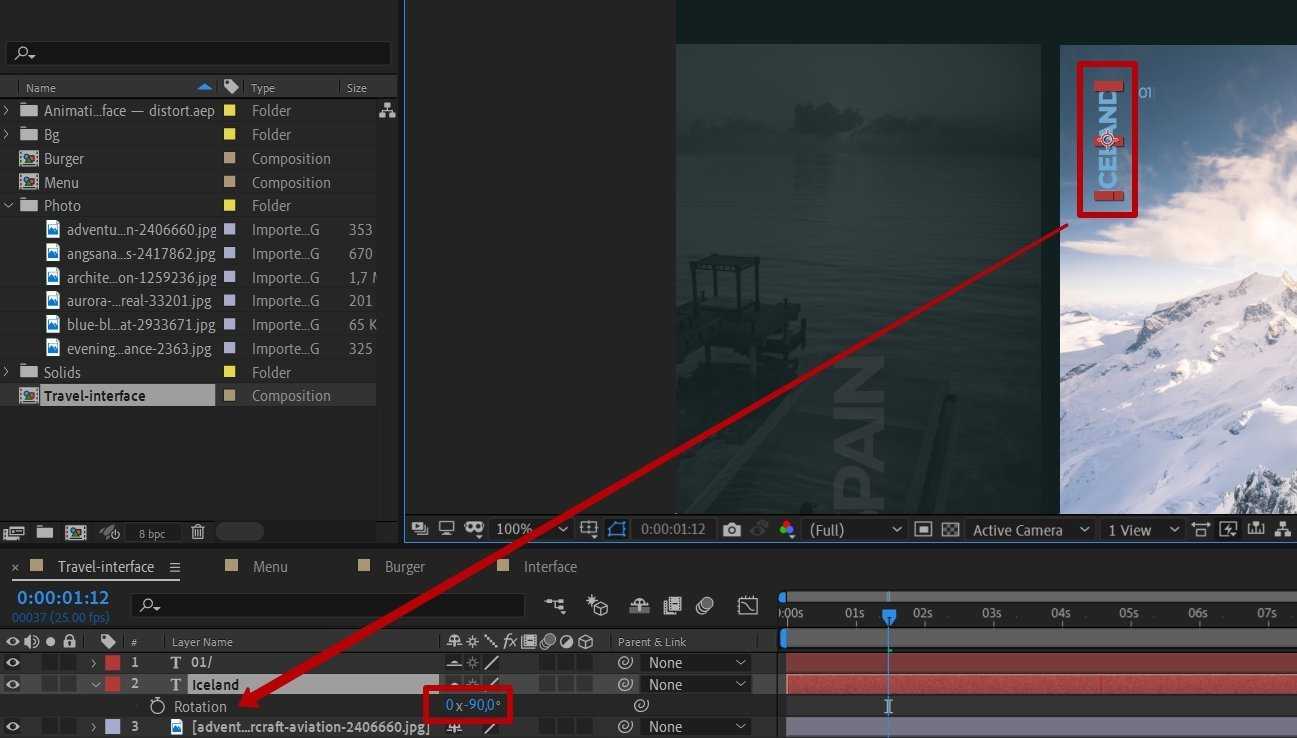1297x738 pixels.
Task: Take a snapshot with the camera icon
Action: (x=732, y=529)
